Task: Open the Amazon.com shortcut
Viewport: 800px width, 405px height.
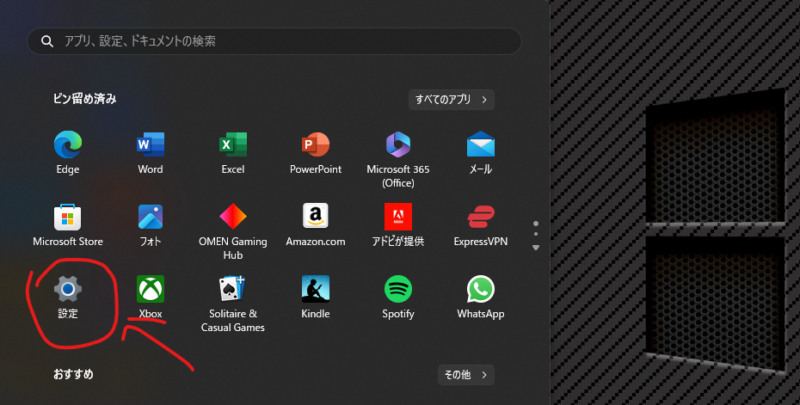Action: 315,216
